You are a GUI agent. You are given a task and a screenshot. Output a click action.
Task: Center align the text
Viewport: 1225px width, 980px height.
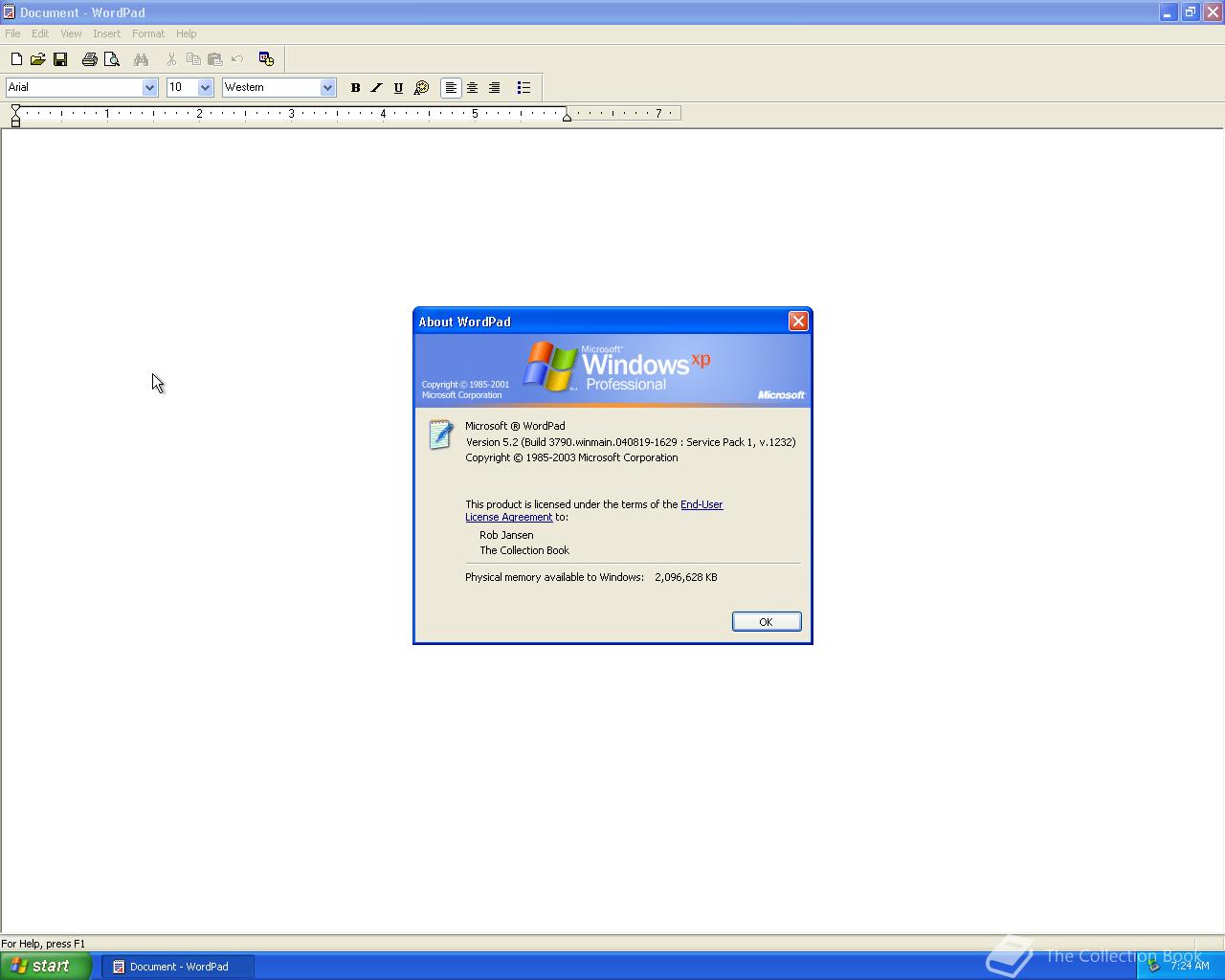[x=473, y=88]
